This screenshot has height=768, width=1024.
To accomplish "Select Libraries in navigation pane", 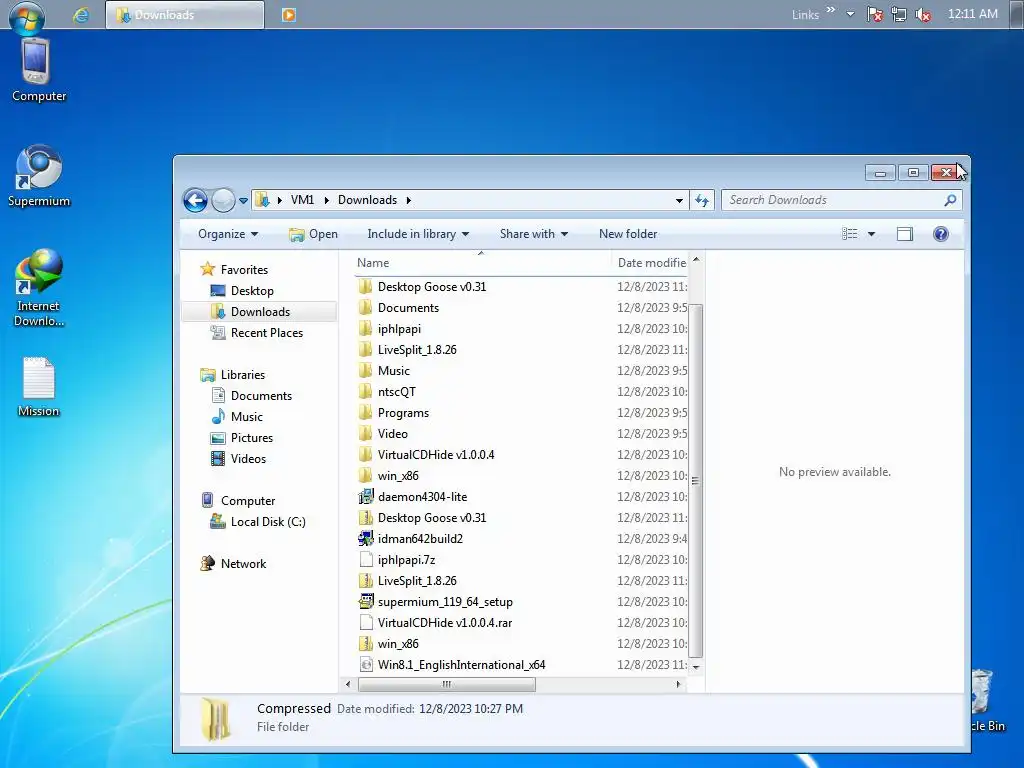I will tap(242, 374).
